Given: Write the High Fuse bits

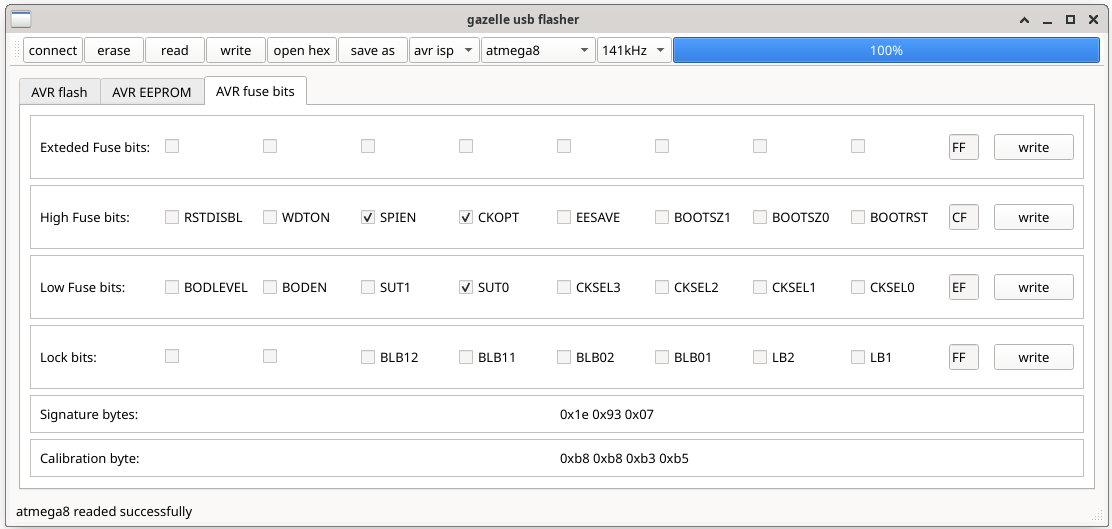Looking at the screenshot, I should [1033, 217].
